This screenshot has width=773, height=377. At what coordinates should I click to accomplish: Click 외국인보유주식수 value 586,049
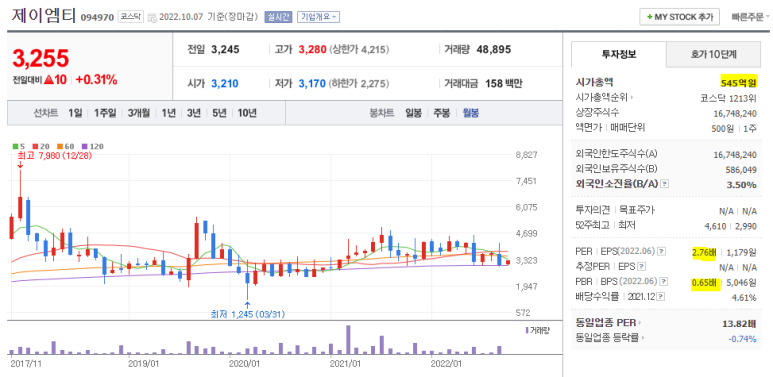[x=741, y=170]
